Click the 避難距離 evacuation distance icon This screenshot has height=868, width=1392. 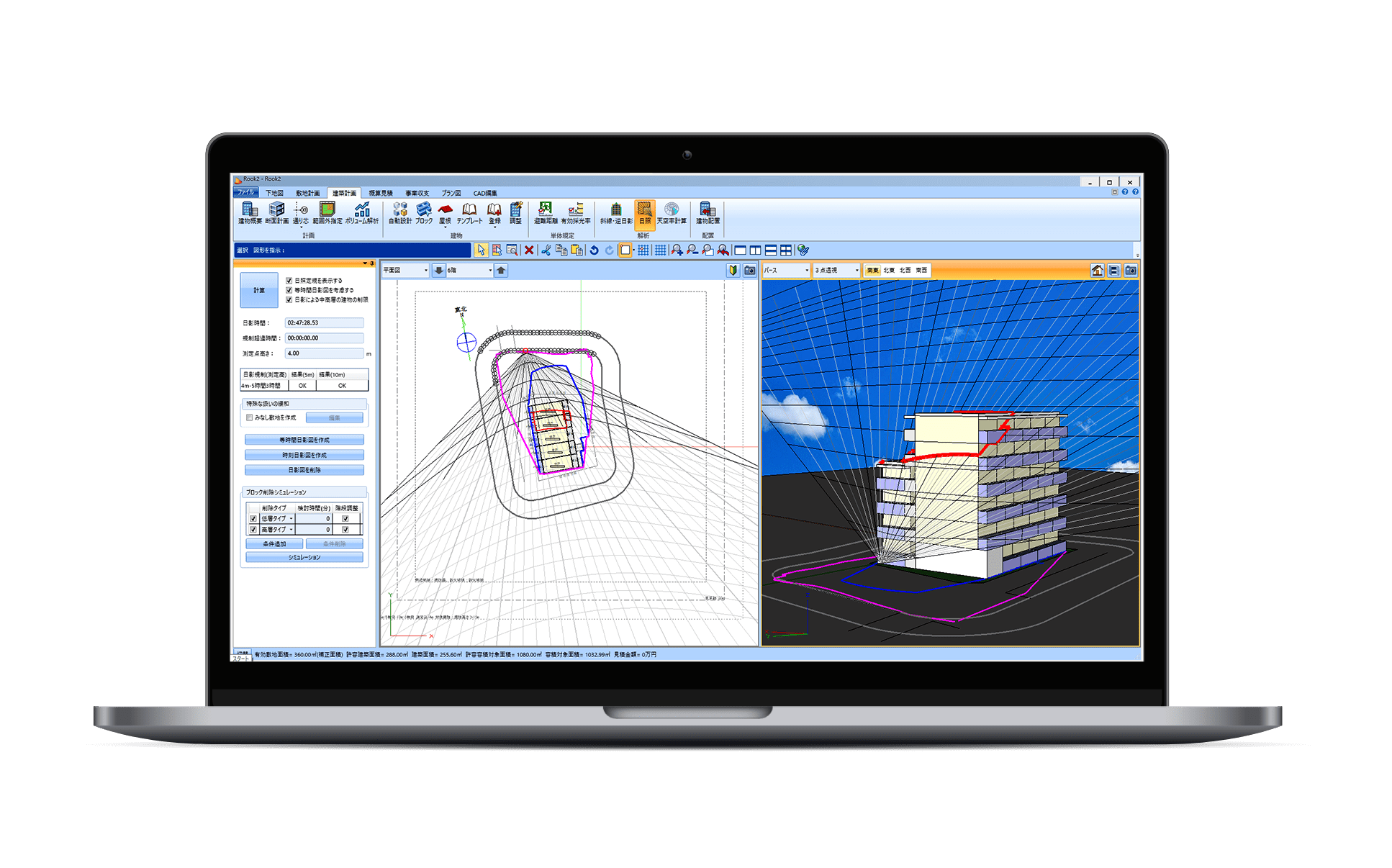(x=546, y=212)
